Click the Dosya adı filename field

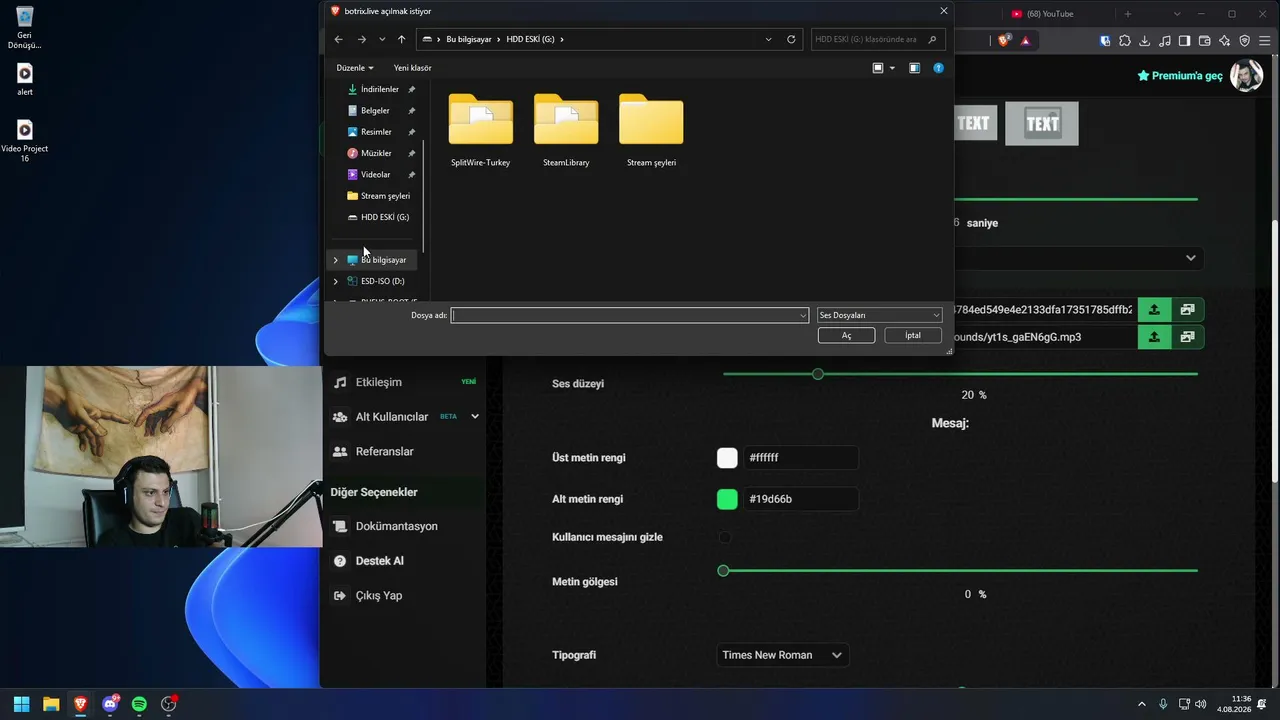point(629,315)
